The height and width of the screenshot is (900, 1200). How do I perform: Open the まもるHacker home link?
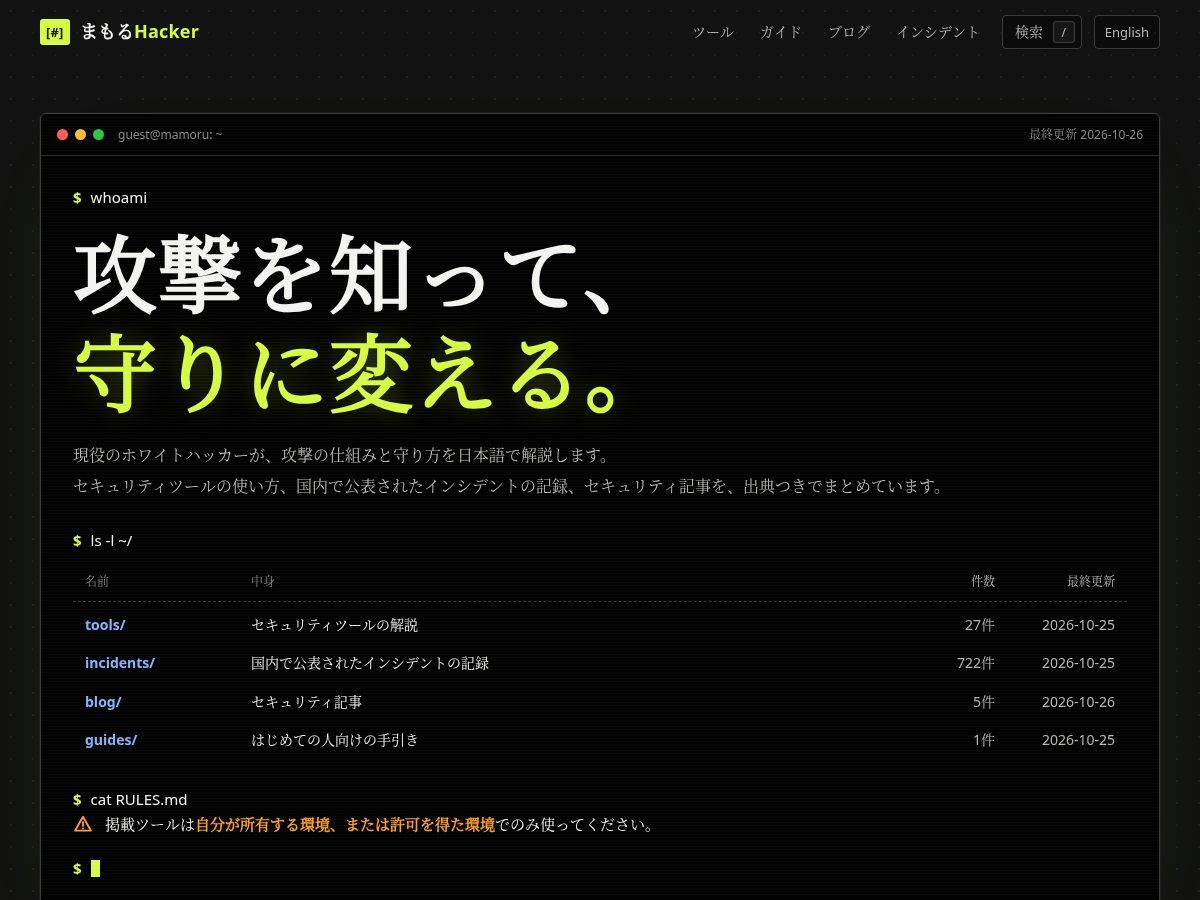(x=119, y=32)
